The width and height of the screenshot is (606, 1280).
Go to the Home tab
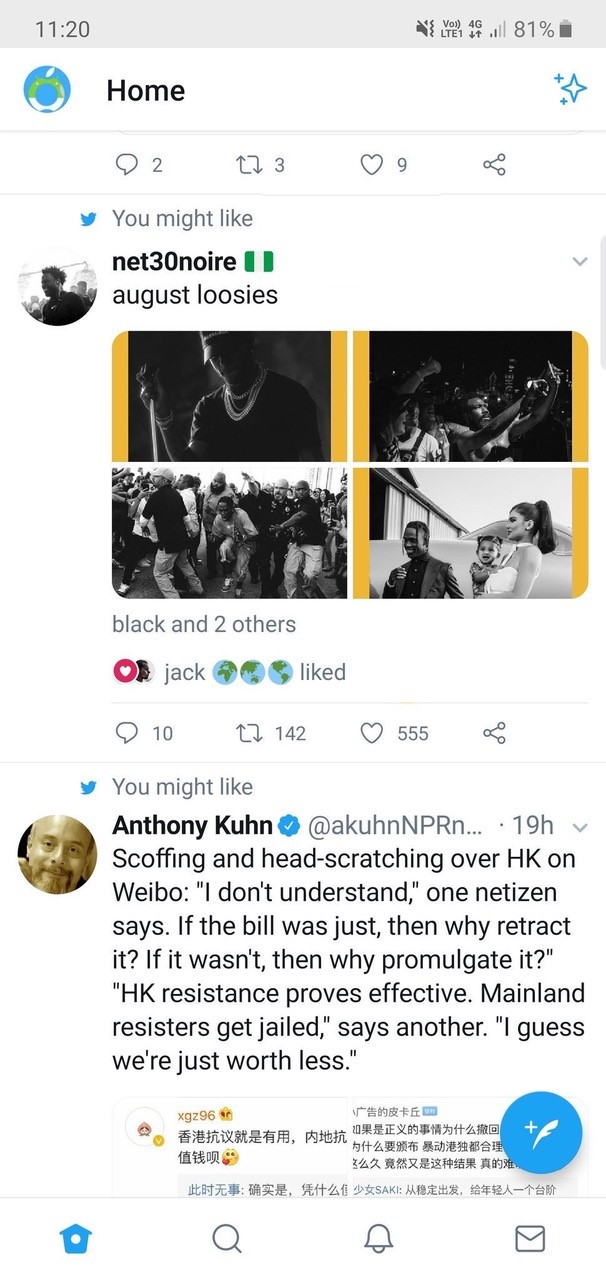[x=76, y=1238]
